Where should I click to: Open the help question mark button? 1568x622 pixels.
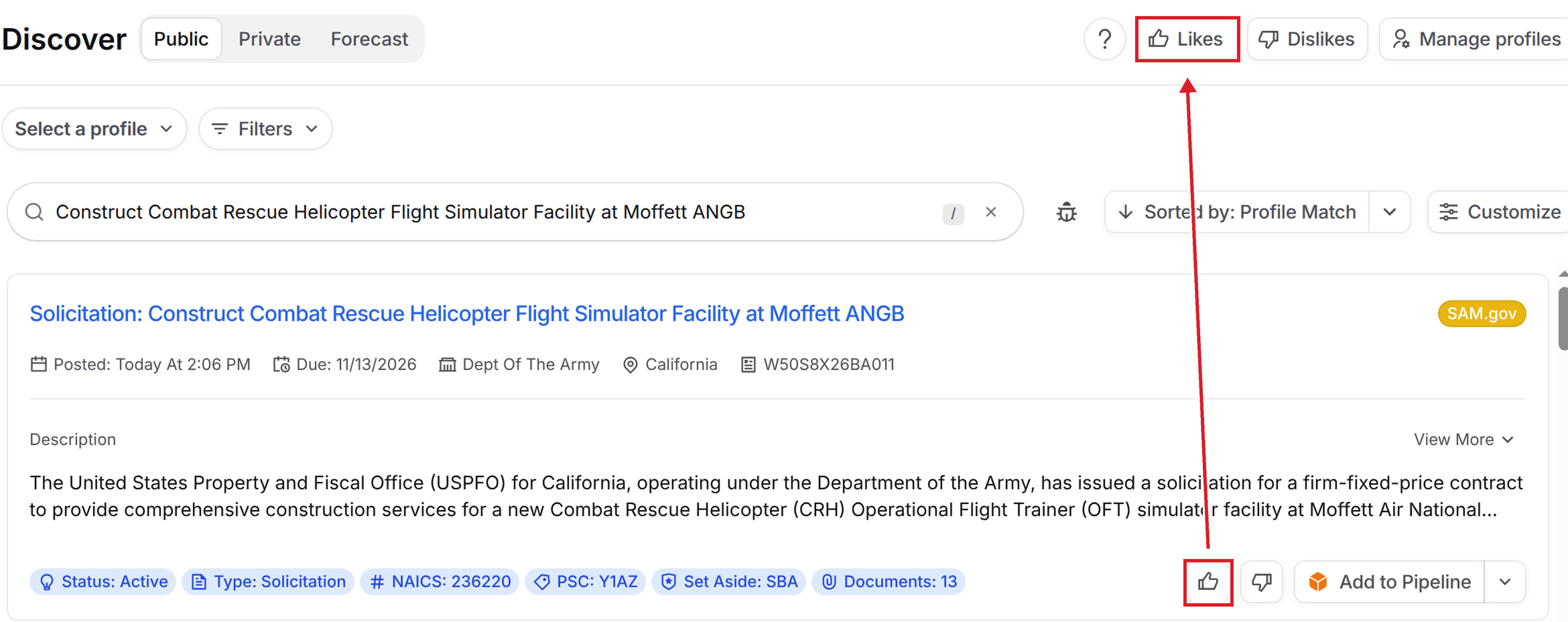[1104, 40]
